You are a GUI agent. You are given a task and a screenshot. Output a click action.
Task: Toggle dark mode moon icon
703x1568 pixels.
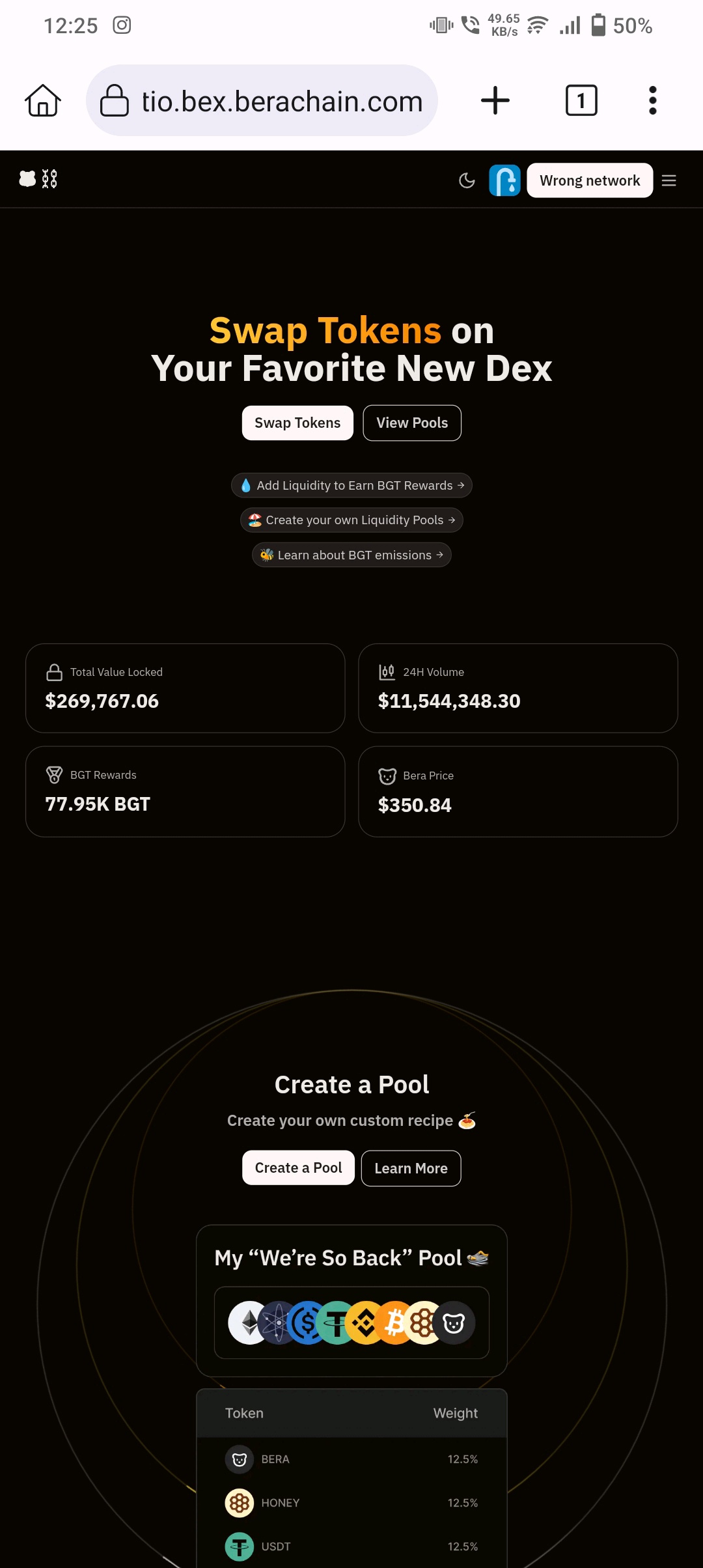click(x=467, y=180)
